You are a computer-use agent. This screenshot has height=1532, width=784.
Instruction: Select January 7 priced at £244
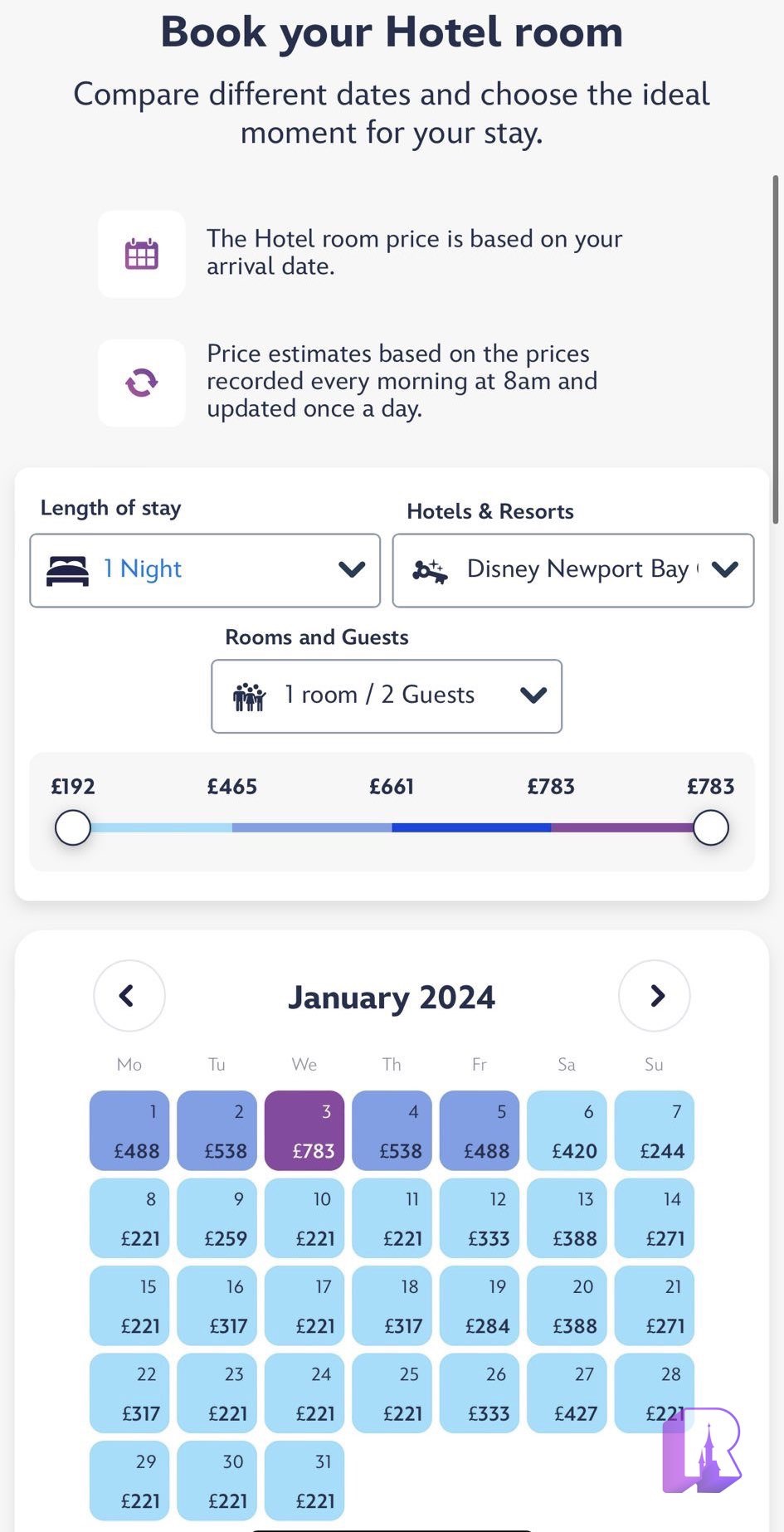tap(655, 1130)
